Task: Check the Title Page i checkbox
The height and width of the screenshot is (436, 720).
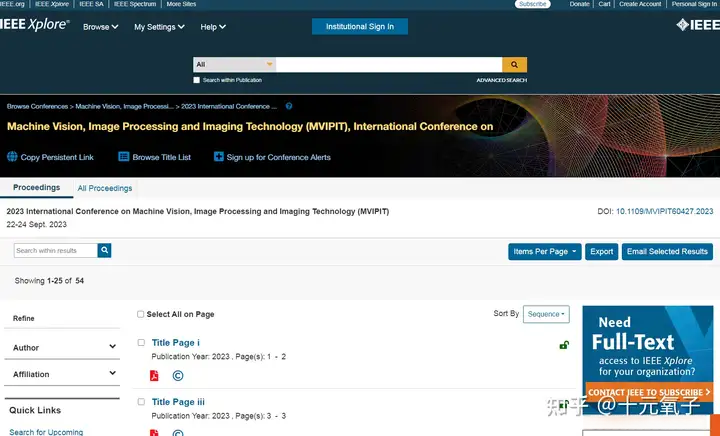Action: coord(141,342)
